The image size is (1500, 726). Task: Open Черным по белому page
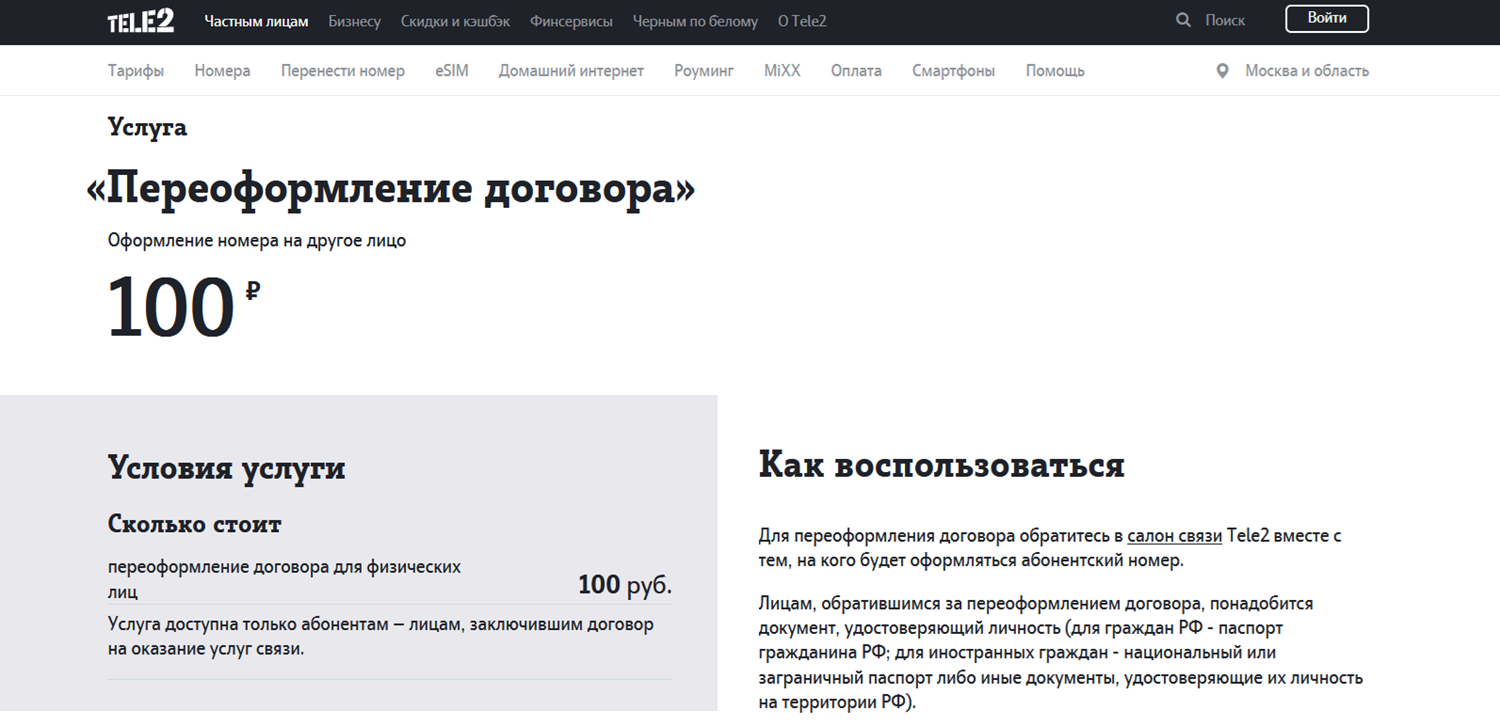(695, 21)
